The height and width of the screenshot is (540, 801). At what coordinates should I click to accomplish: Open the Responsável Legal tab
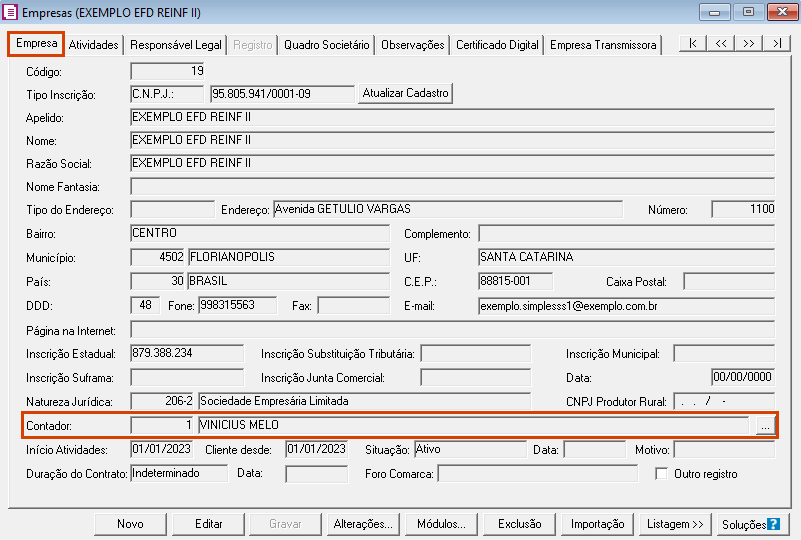pos(176,45)
